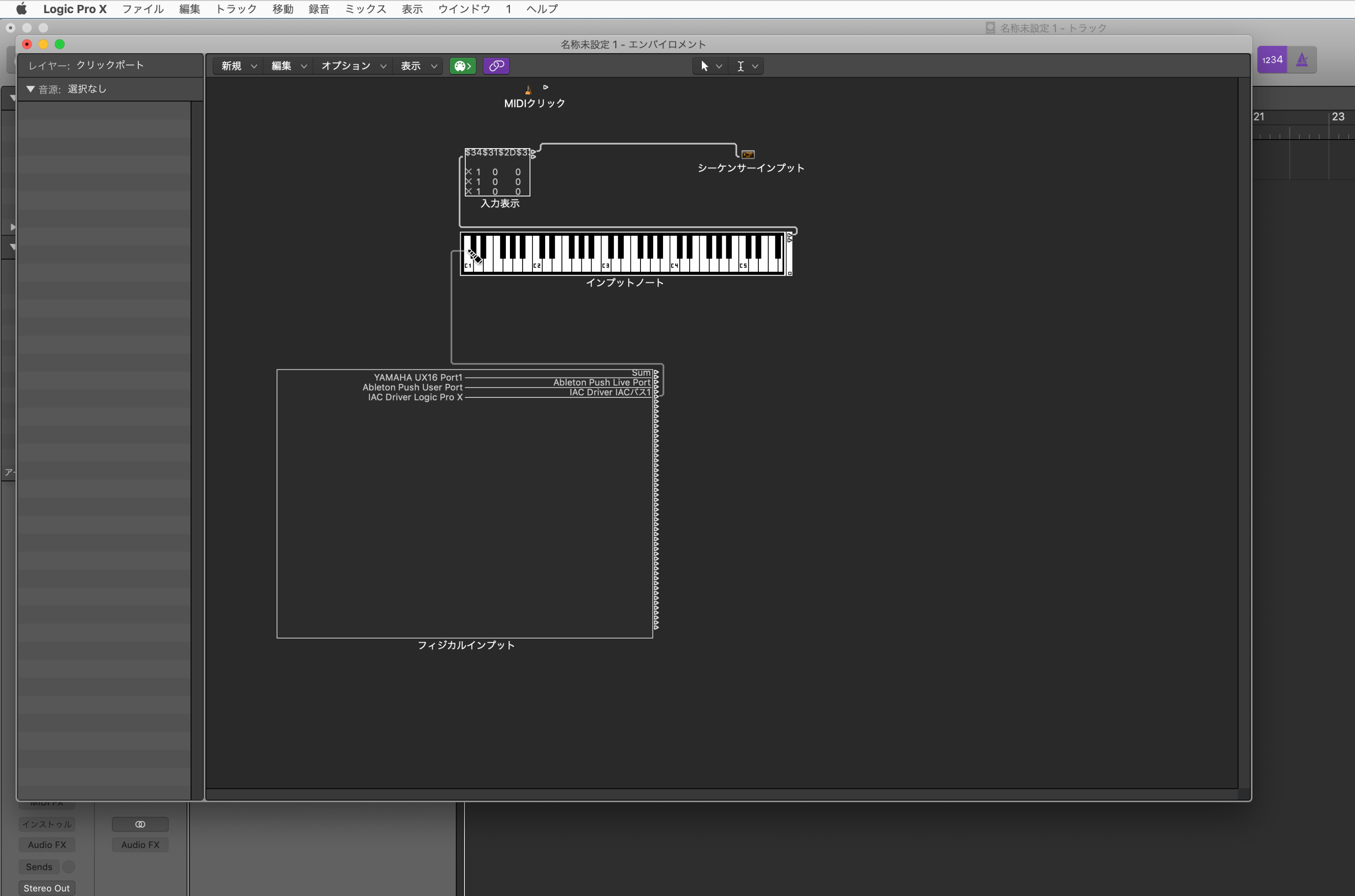Click the 1234 count-in button
Image resolution: width=1355 pixels, height=896 pixels.
pos(1272,60)
